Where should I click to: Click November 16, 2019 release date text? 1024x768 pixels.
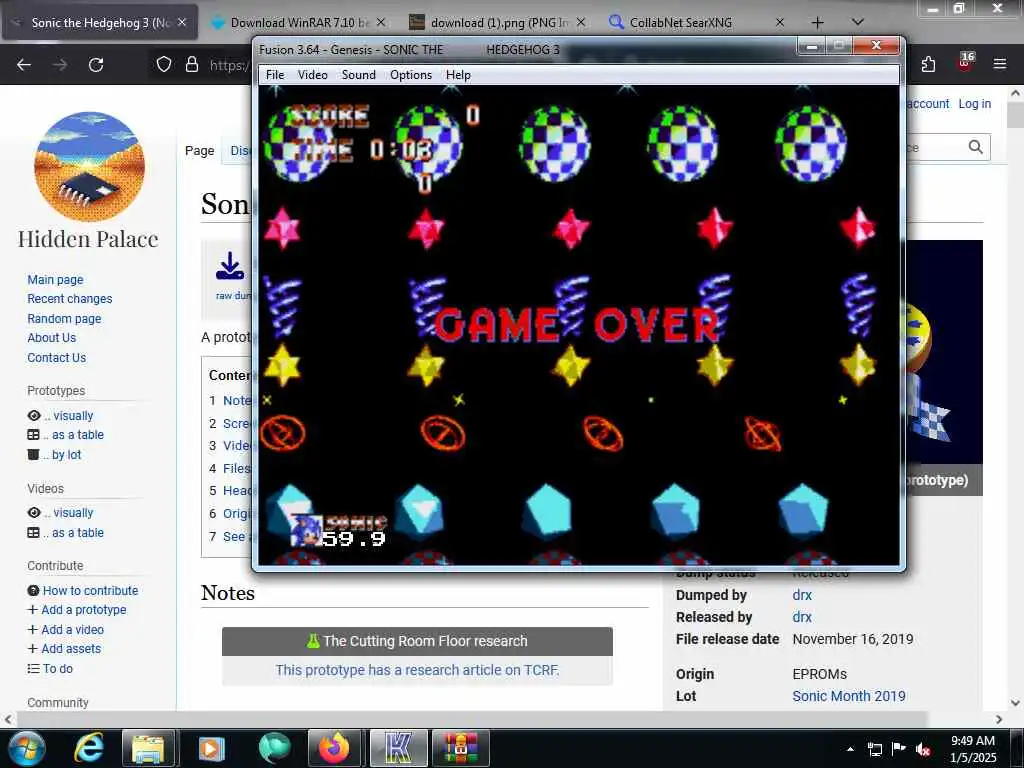pos(853,639)
